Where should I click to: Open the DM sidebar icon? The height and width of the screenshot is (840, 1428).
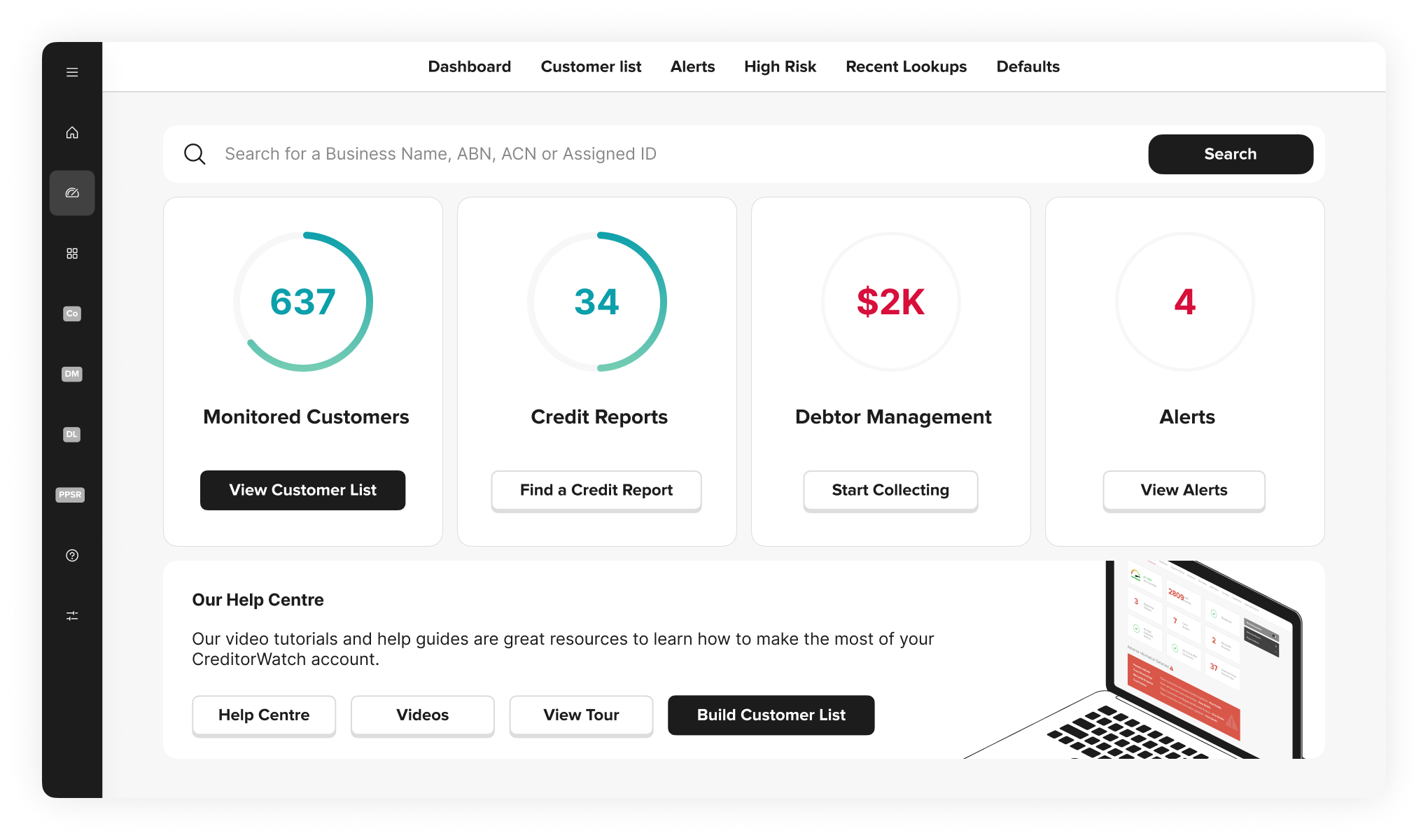[x=72, y=374]
